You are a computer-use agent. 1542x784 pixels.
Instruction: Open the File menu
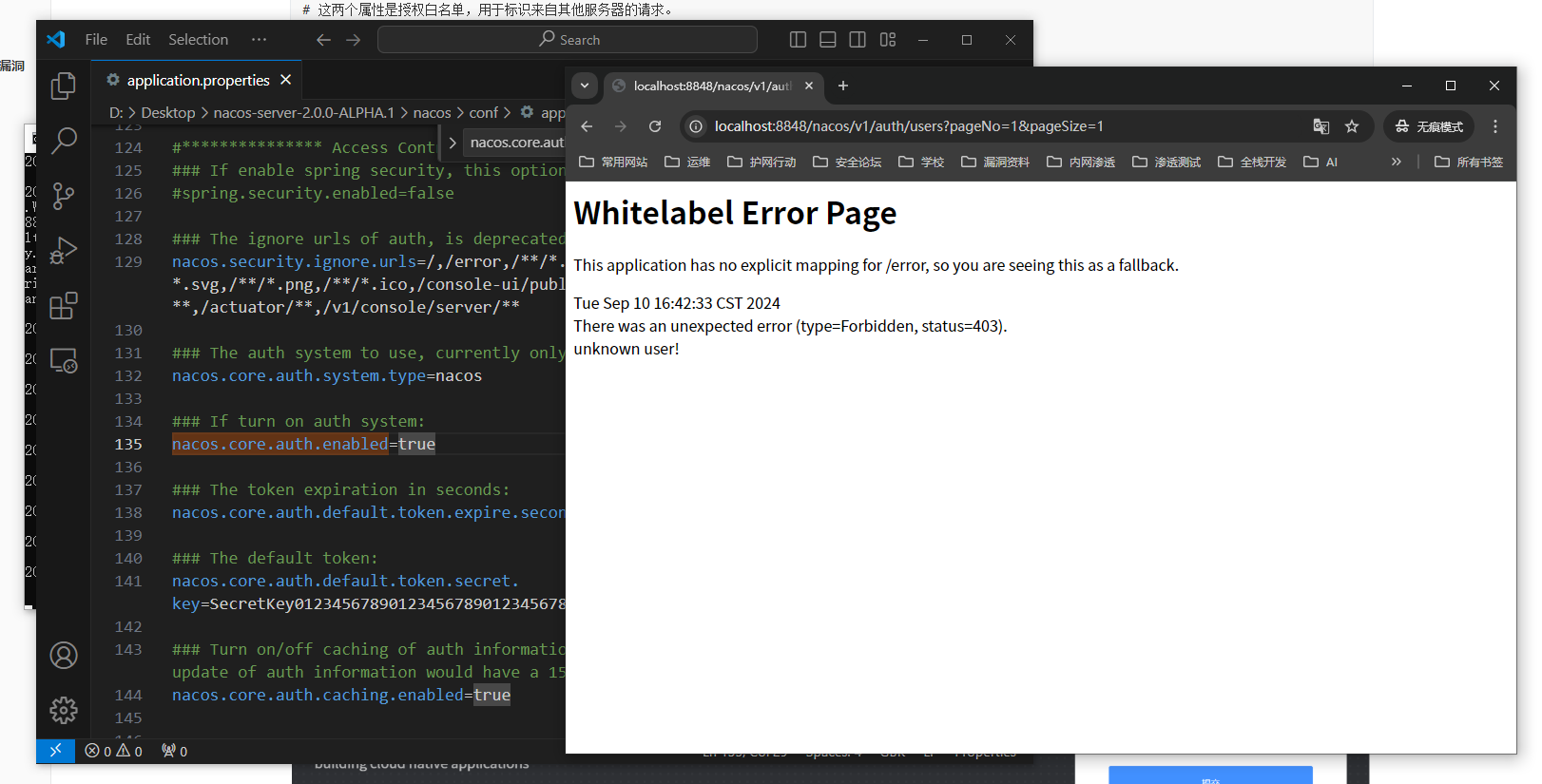click(96, 40)
